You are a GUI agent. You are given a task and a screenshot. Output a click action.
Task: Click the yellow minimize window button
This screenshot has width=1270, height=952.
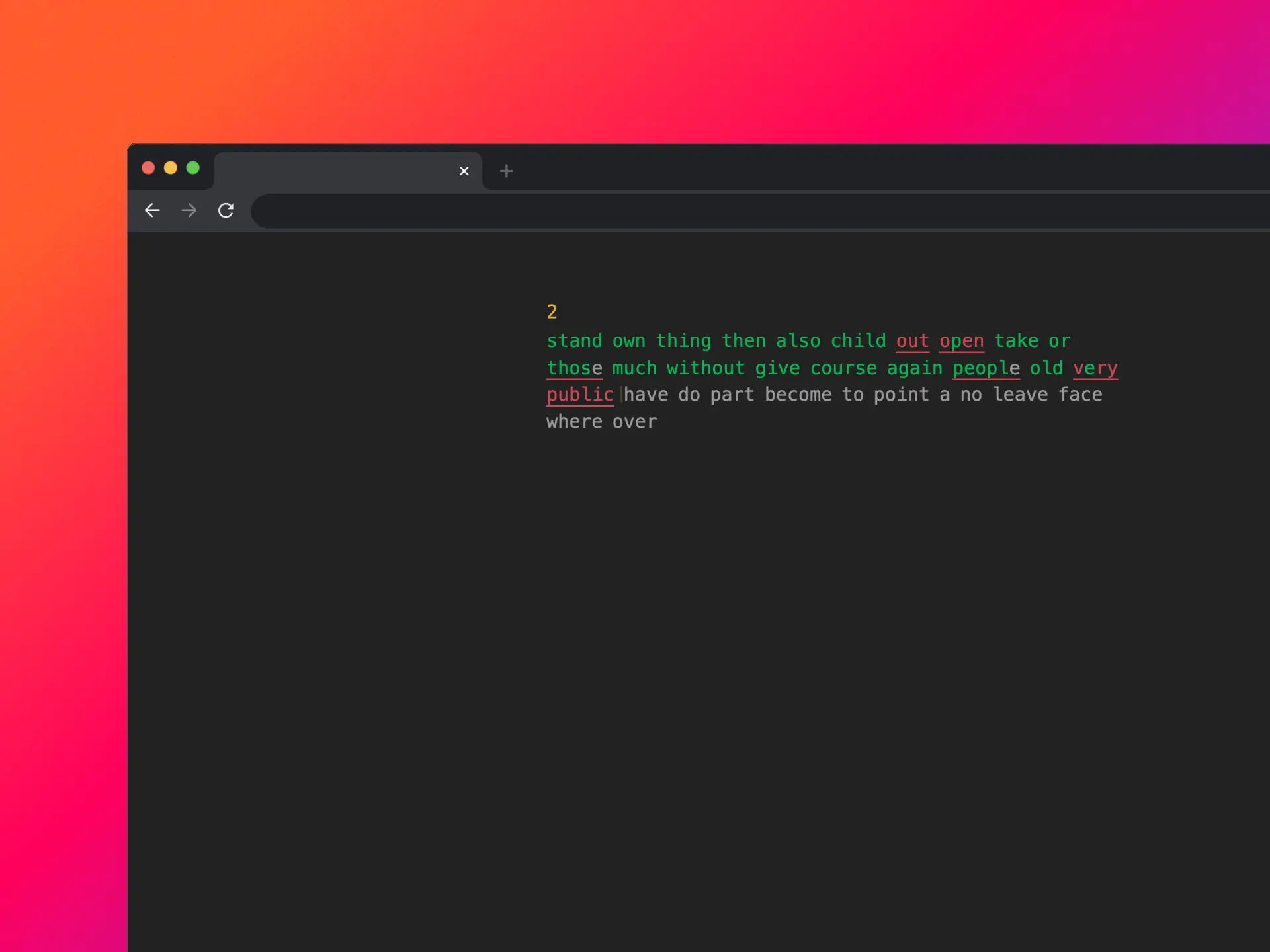(171, 168)
